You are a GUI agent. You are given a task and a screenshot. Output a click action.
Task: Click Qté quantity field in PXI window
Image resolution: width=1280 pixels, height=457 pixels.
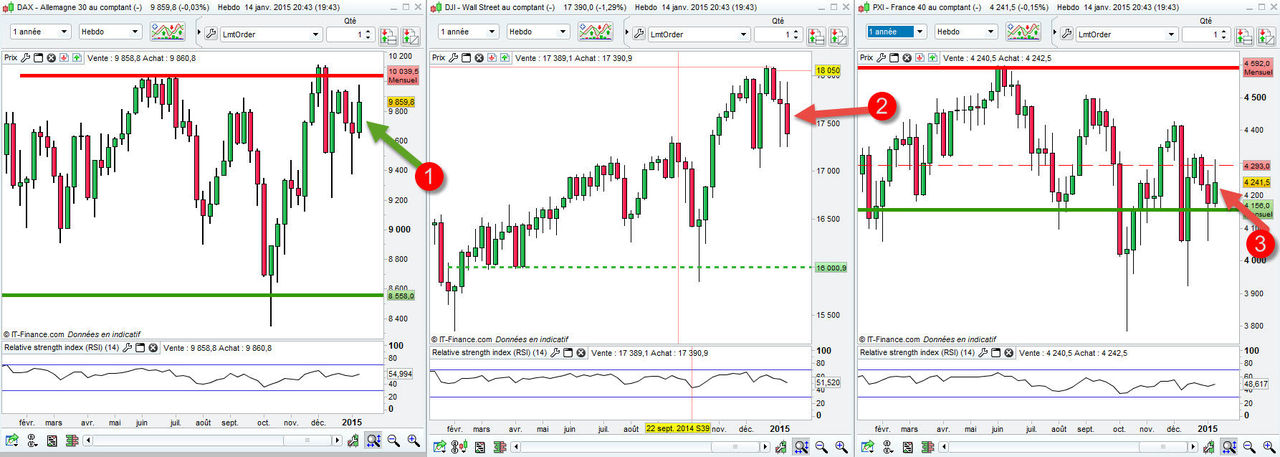[1208, 35]
